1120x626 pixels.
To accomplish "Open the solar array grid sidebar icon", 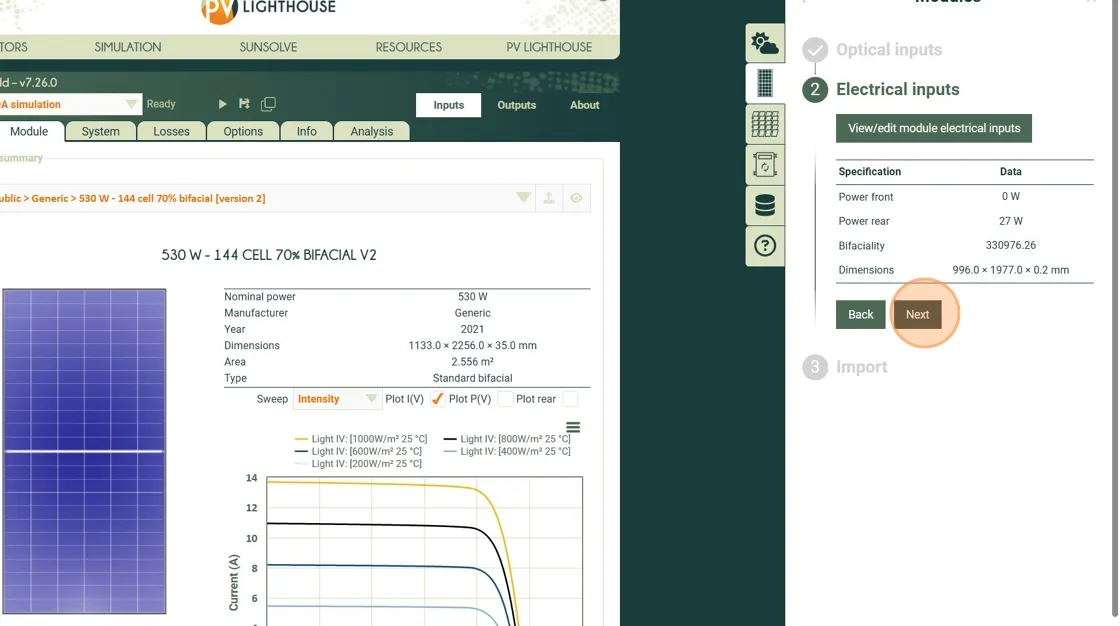I will pos(765,124).
